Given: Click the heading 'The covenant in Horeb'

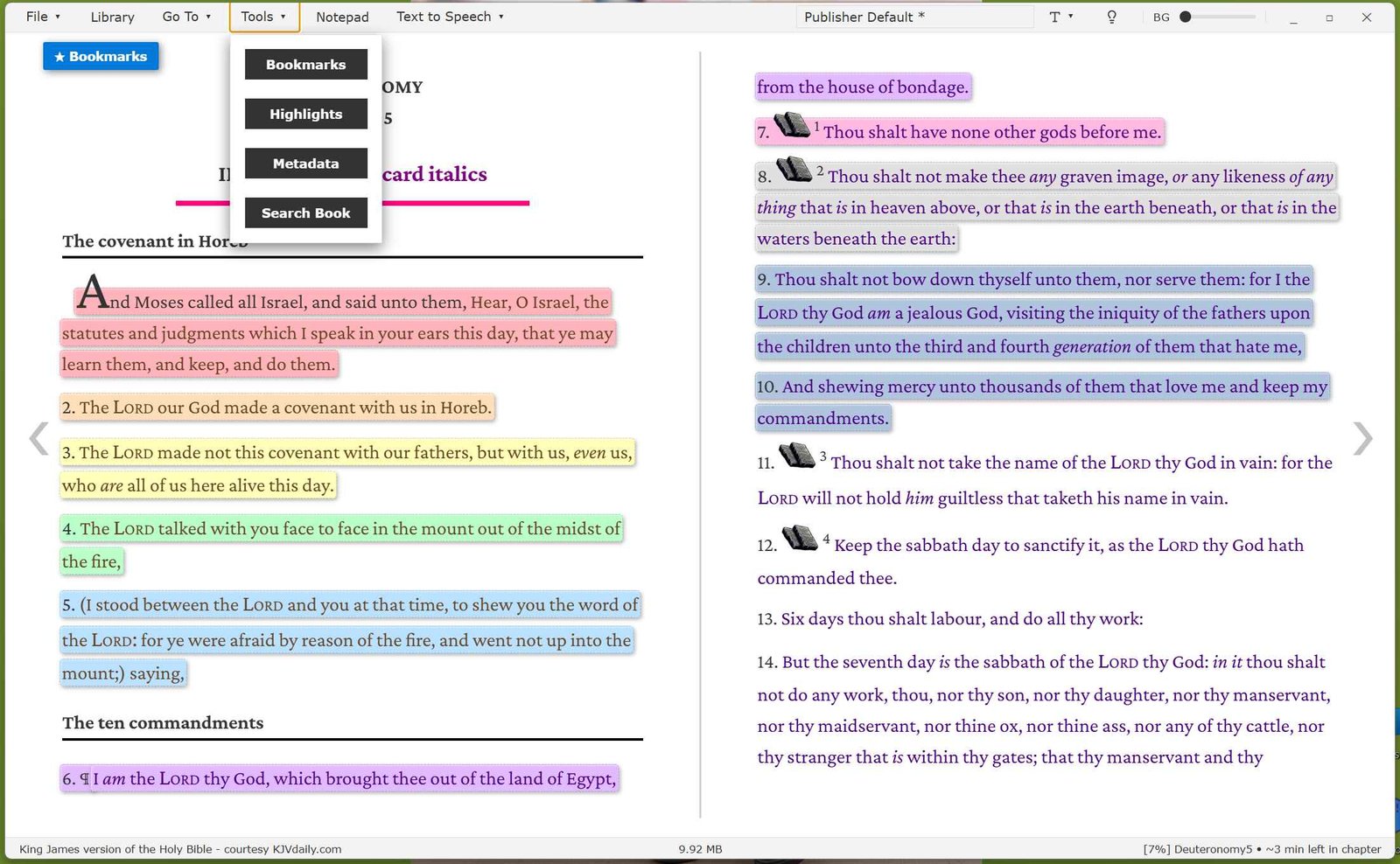Looking at the screenshot, I should 155,241.
